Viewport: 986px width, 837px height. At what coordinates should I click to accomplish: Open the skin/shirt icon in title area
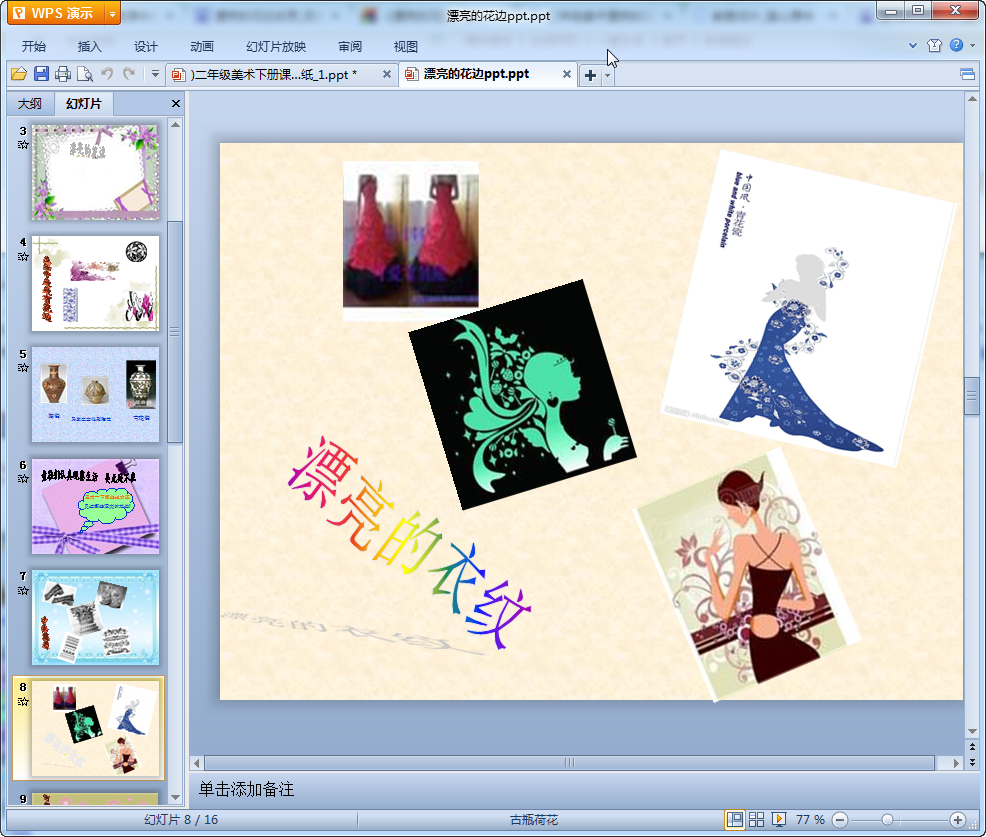click(934, 45)
